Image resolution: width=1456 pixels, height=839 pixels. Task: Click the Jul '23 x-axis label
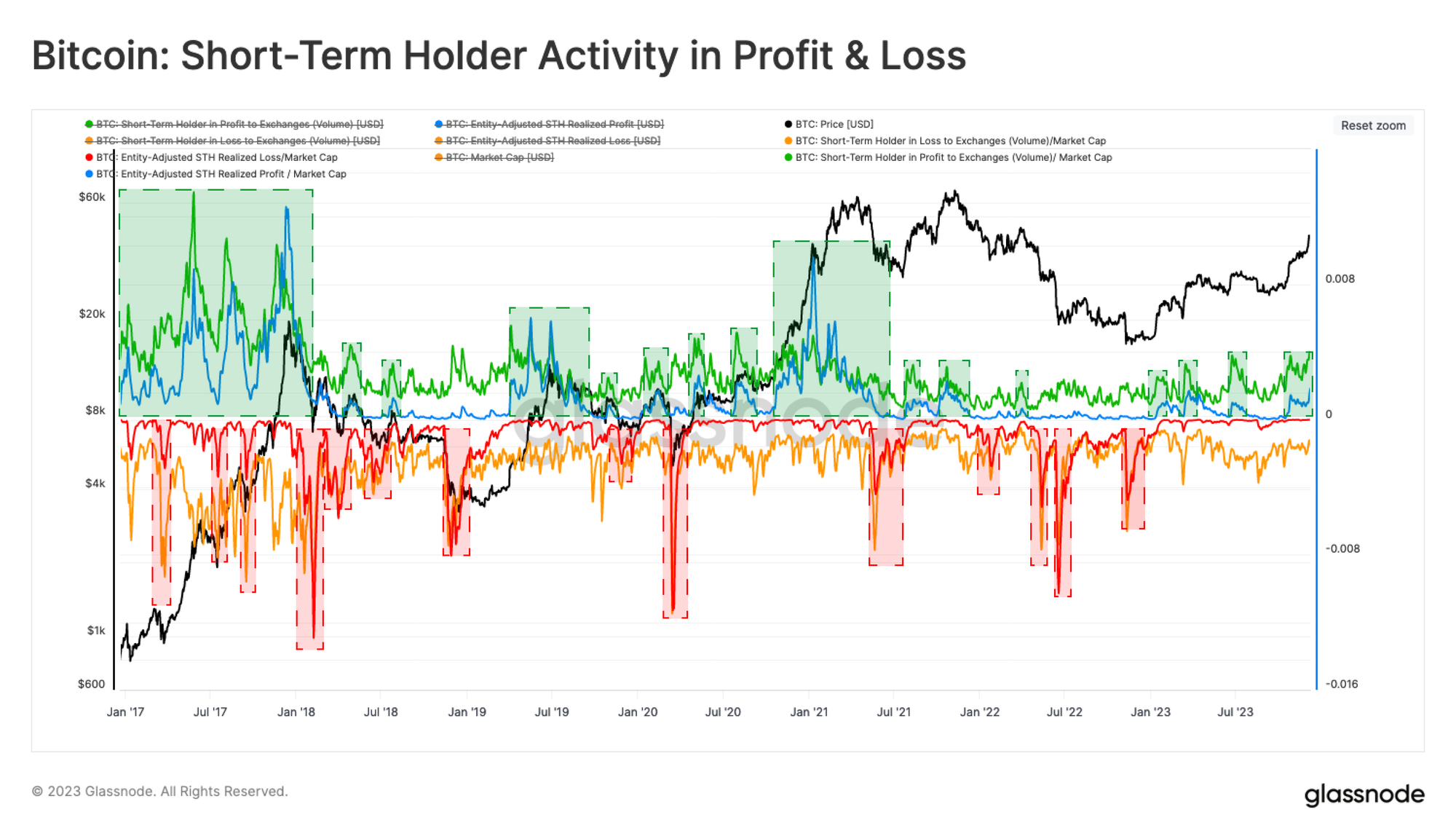point(1235,712)
